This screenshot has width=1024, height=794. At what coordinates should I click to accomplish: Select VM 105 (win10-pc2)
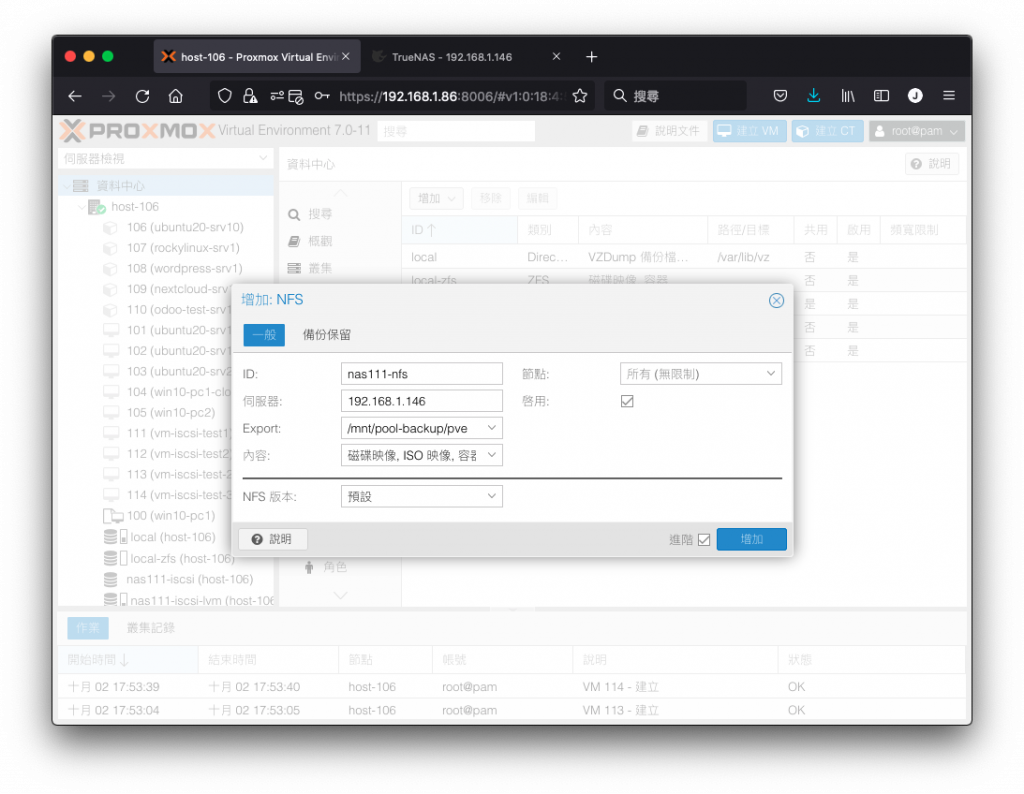170,413
